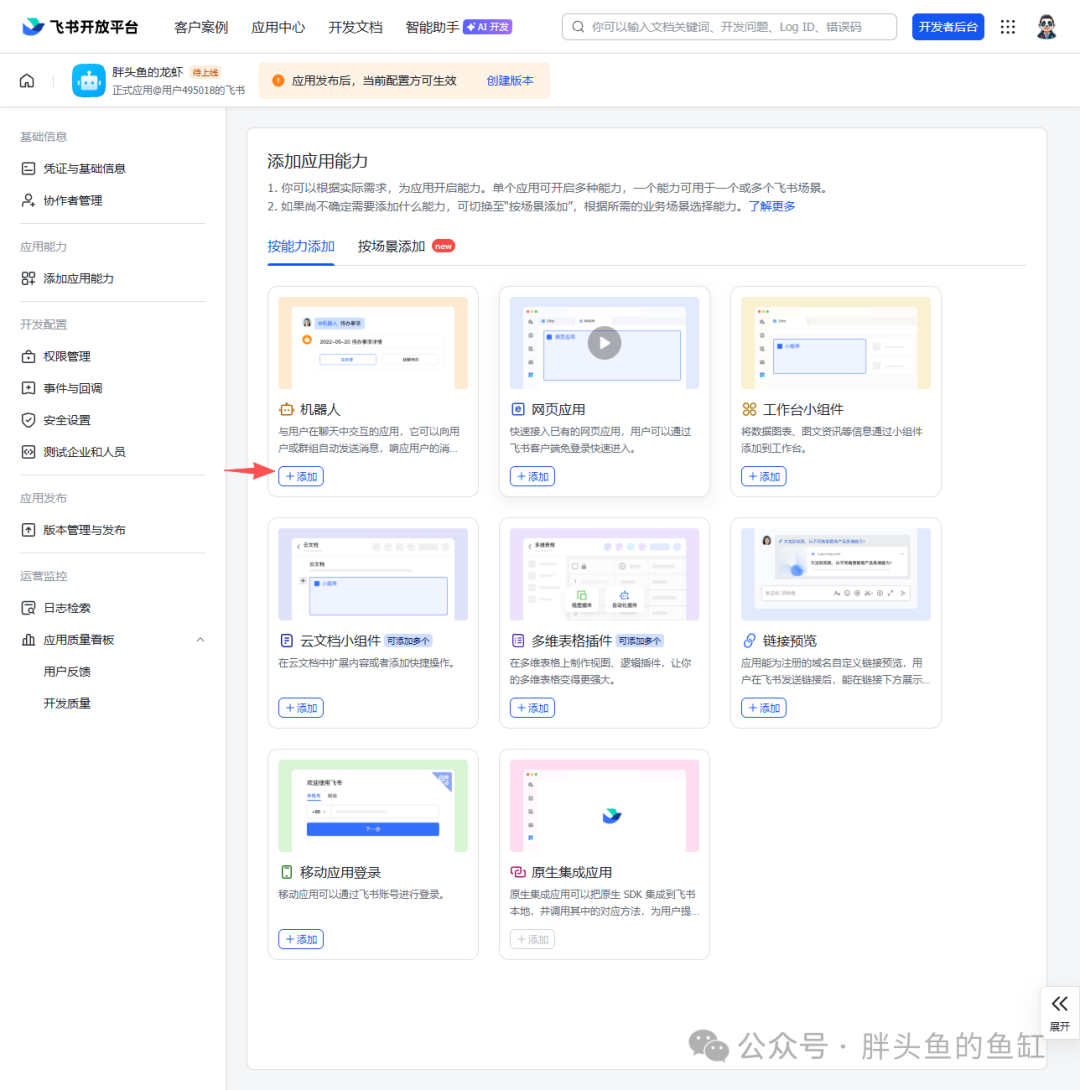Click the 安全设置 shield icon
This screenshot has width=1080, height=1090.
tap(28, 420)
